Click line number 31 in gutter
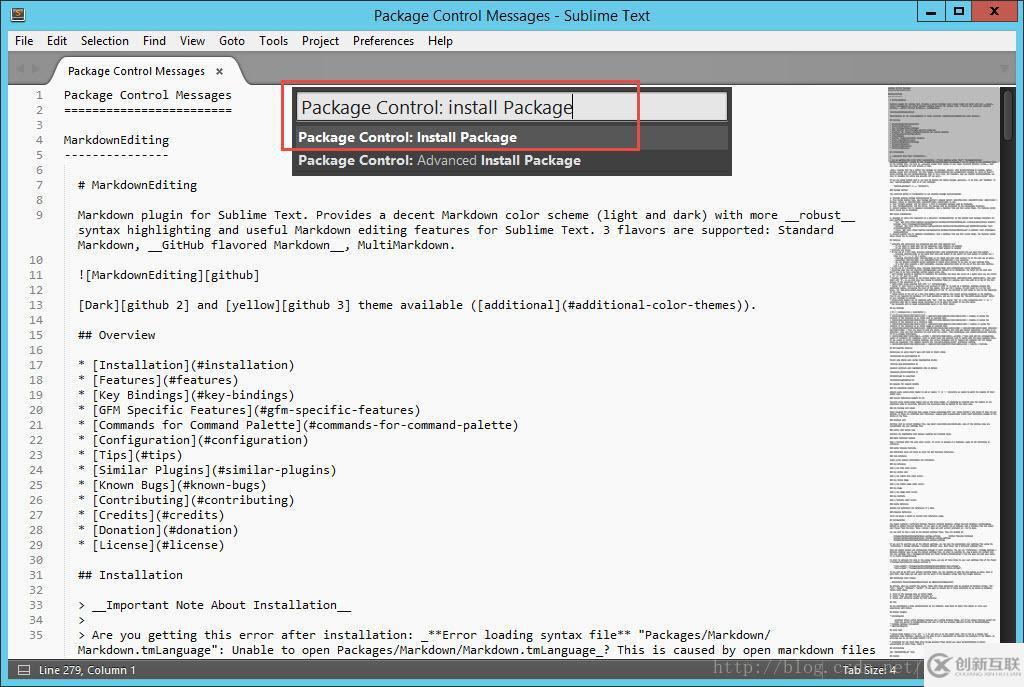 35,575
